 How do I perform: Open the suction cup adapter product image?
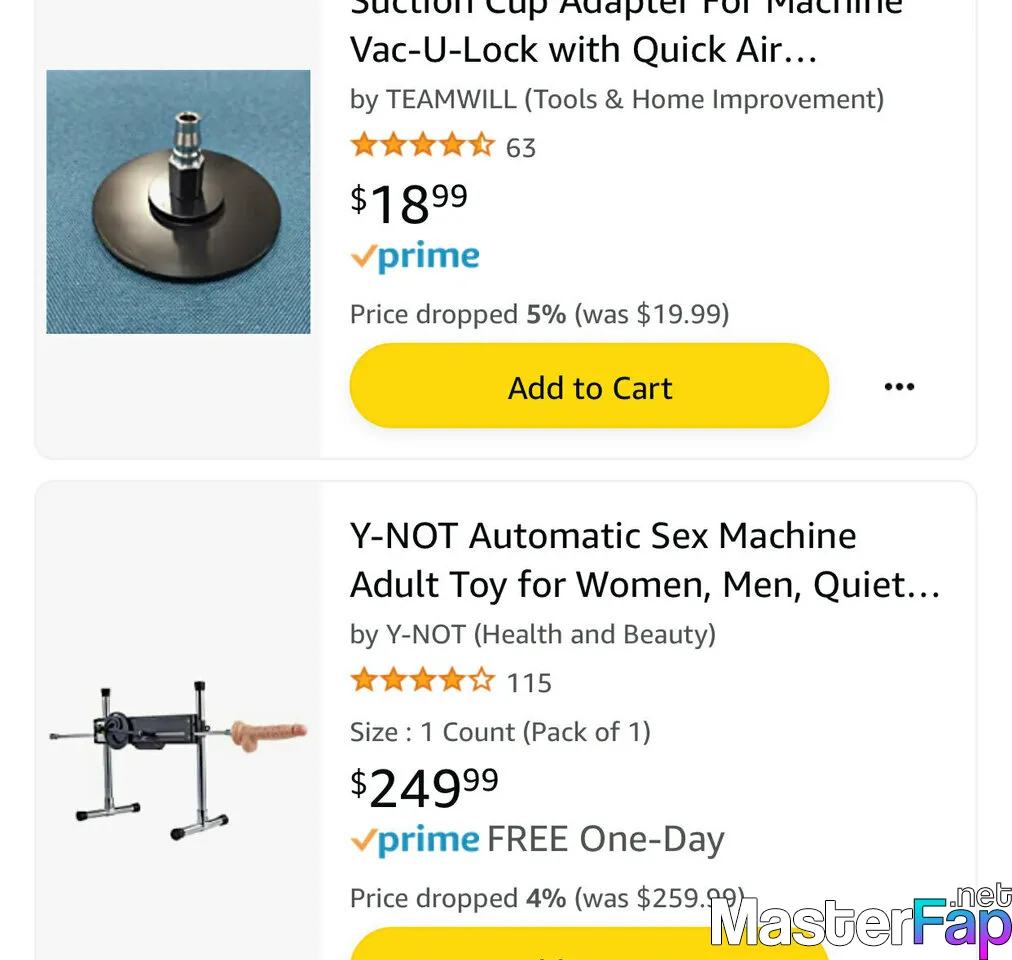tap(178, 201)
